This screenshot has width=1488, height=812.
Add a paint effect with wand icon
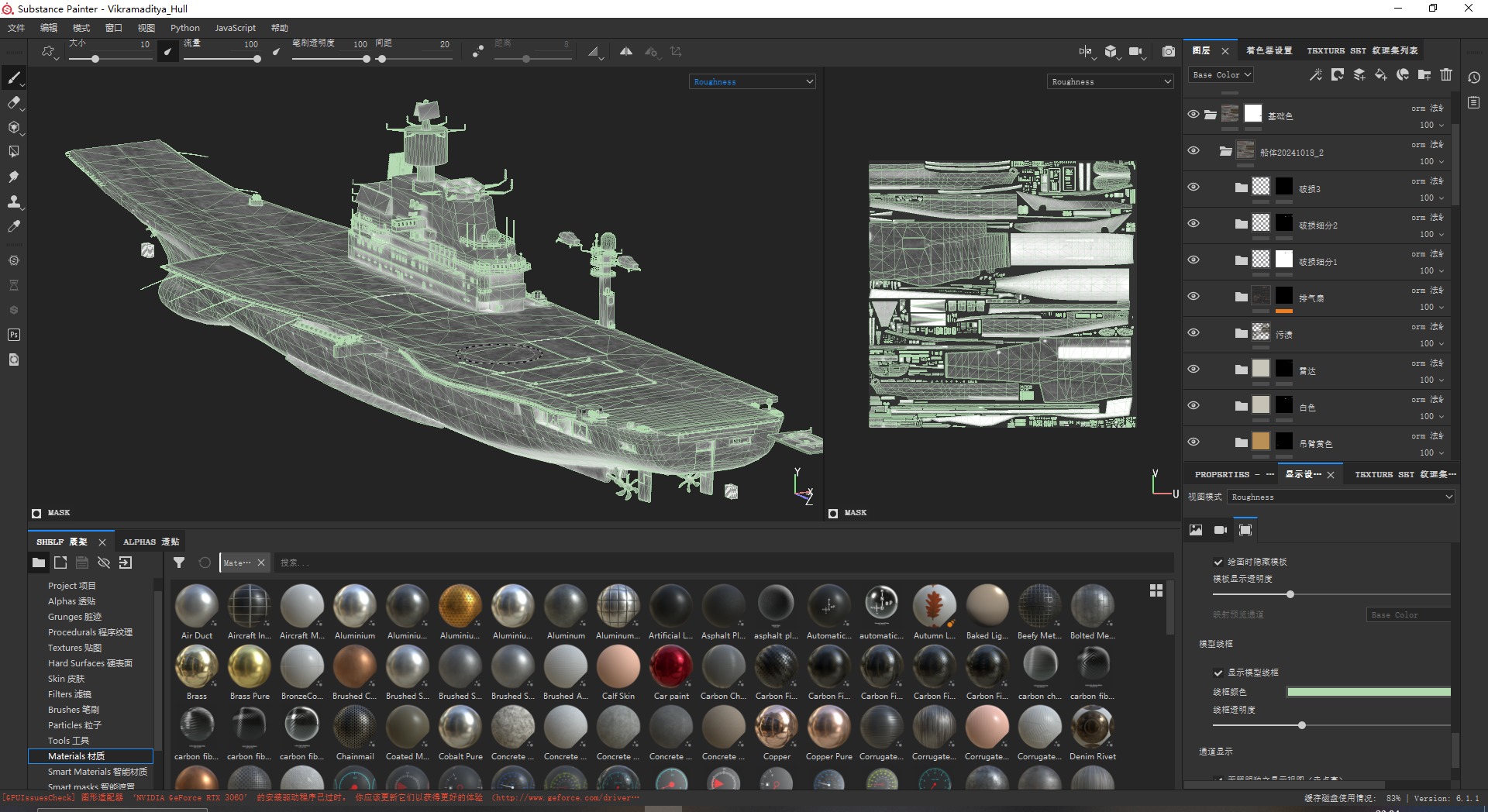pyautogui.click(x=1315, y=75)
